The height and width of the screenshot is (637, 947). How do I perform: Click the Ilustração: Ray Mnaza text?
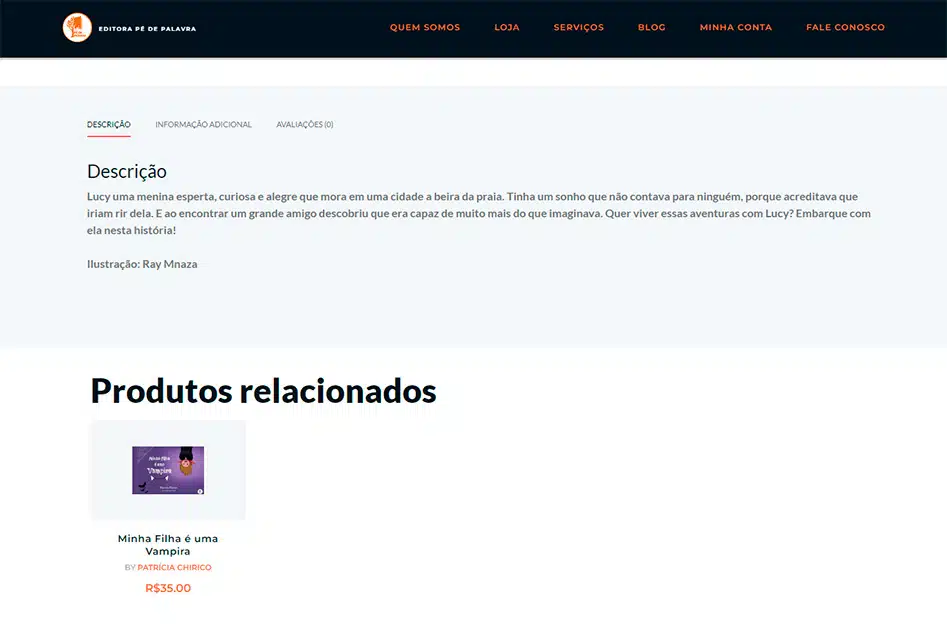(142, 264)
